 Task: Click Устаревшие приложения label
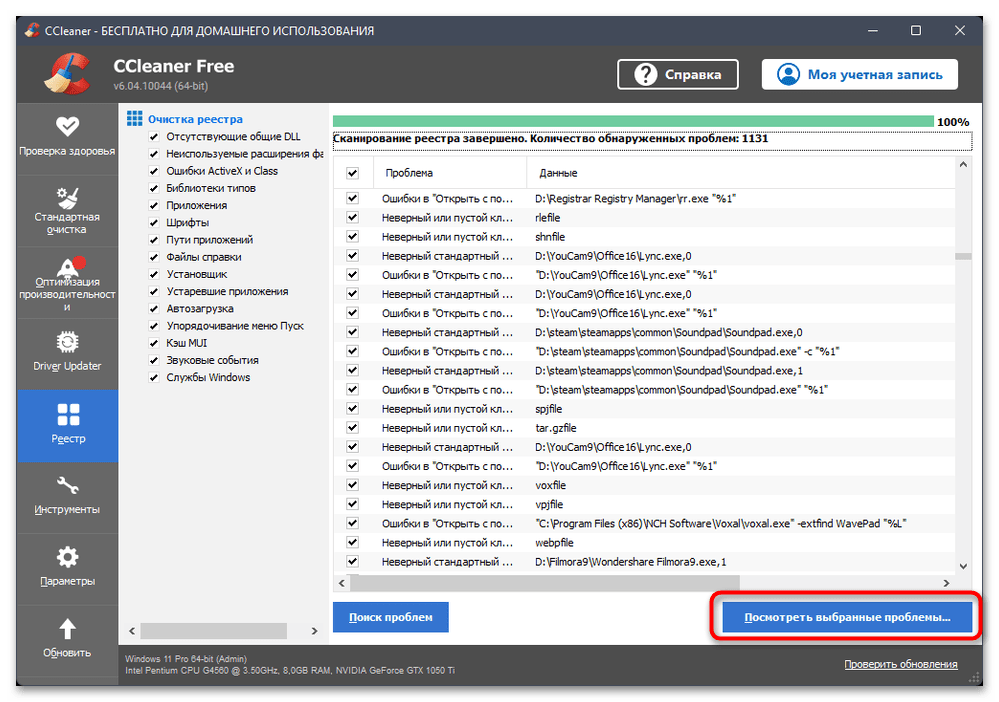click(227, 291)
